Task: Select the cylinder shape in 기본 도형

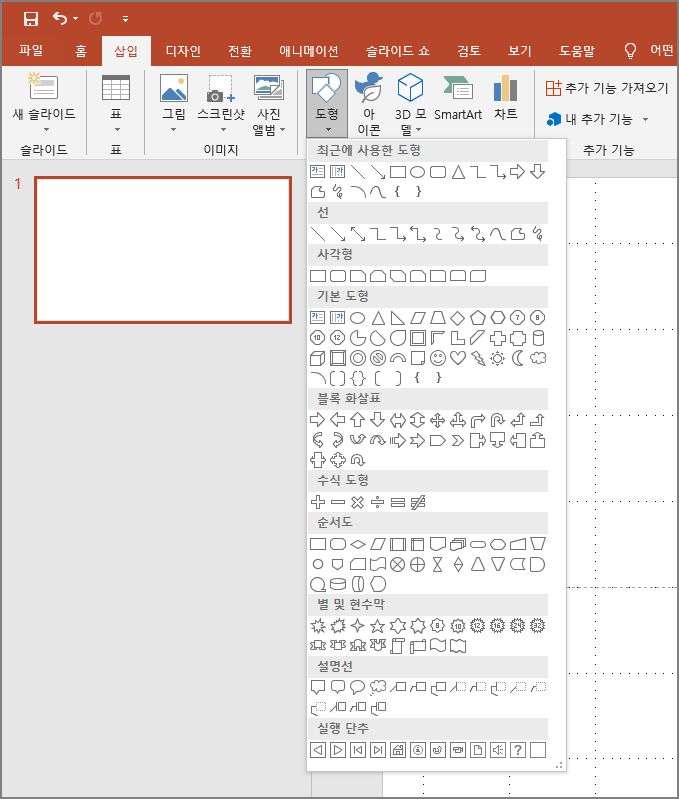Action: [x=538, y=338]
